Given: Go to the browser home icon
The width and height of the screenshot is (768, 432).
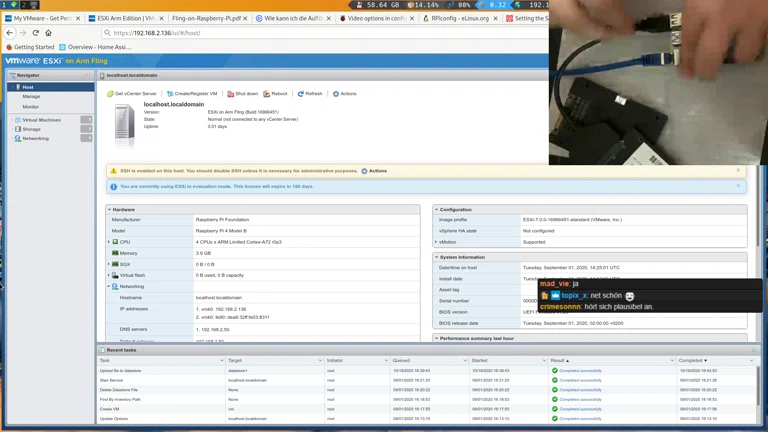Looking at the screenshot, I should tap(48, 33).
